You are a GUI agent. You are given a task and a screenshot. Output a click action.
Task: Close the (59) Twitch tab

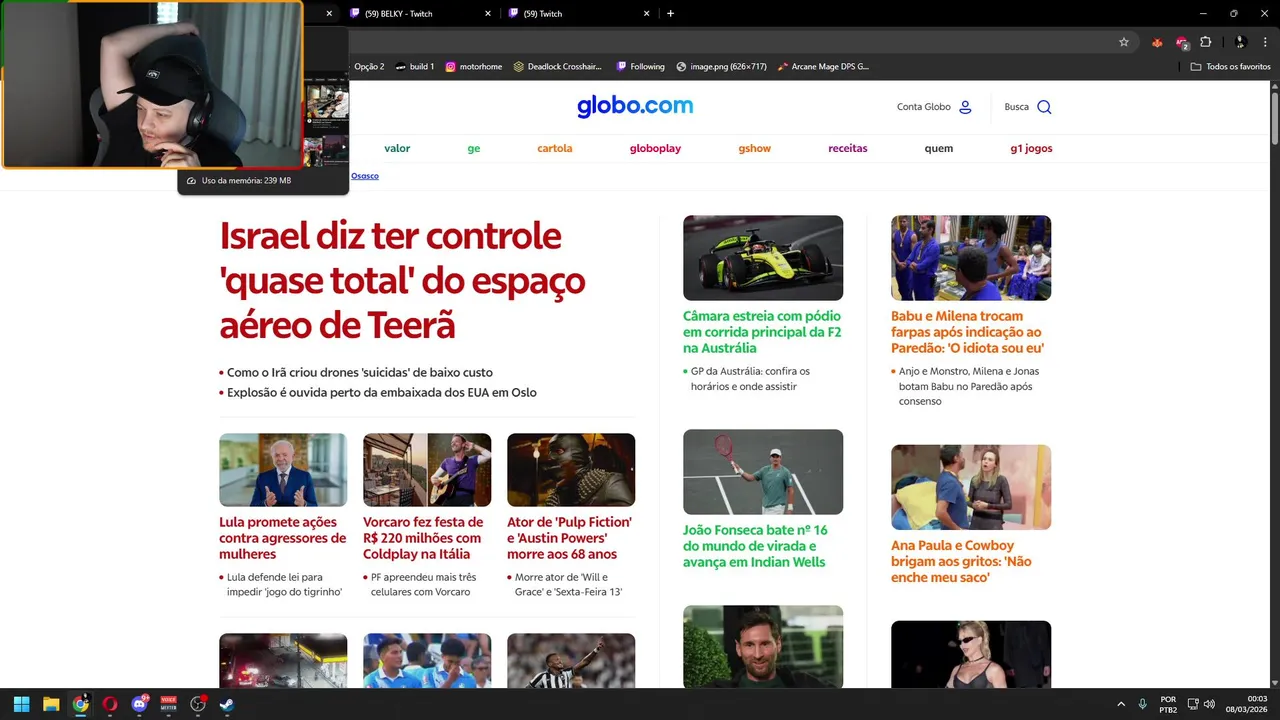(x=646, y=14)
